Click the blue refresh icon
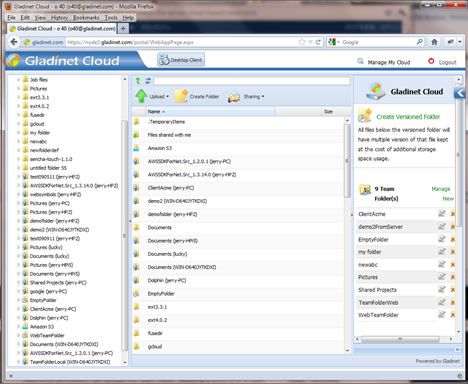This screenshot has height=384, width=468. [148, 81]
